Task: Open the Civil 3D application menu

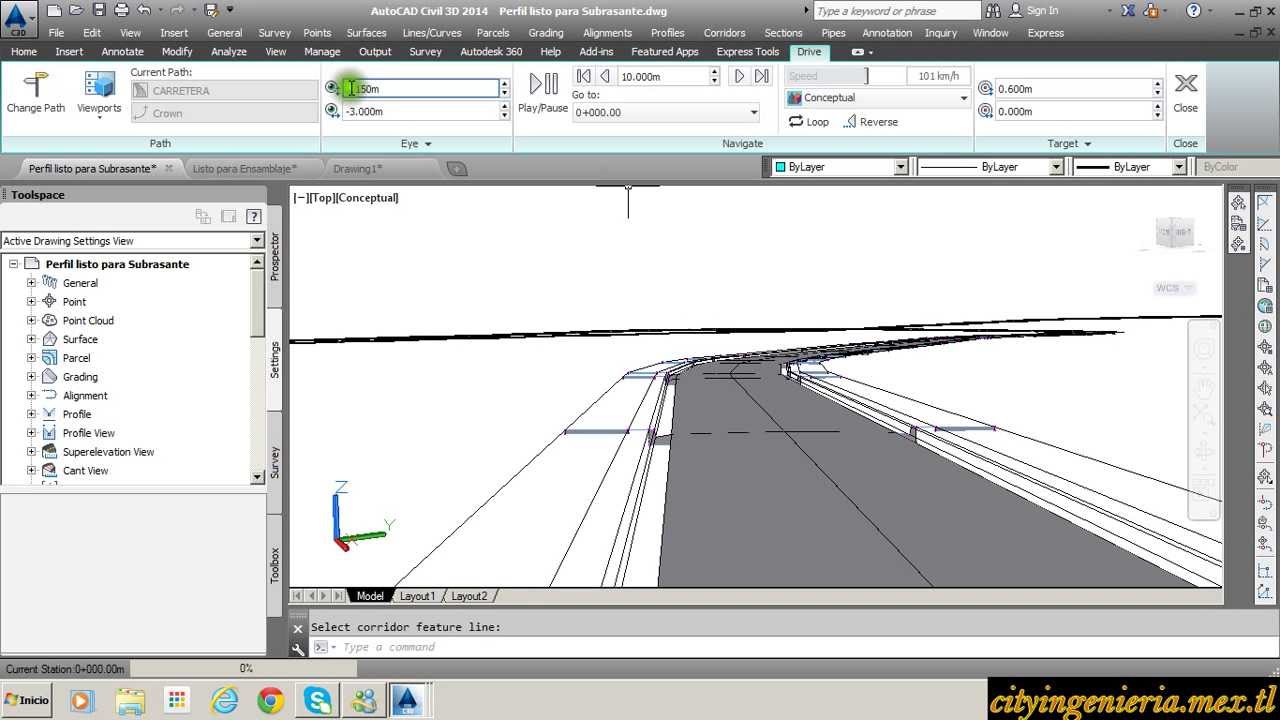Action: 18,18
